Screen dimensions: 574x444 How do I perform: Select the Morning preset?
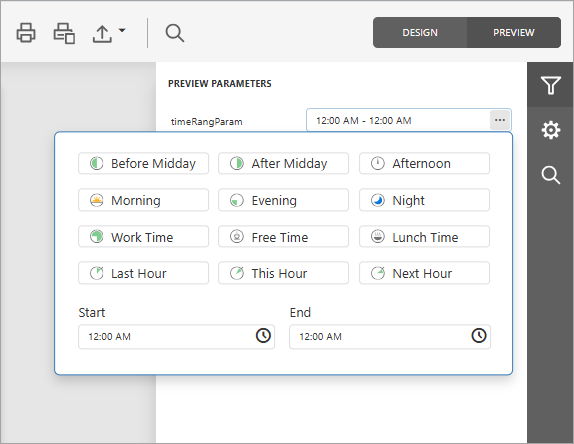click(144, 200)
